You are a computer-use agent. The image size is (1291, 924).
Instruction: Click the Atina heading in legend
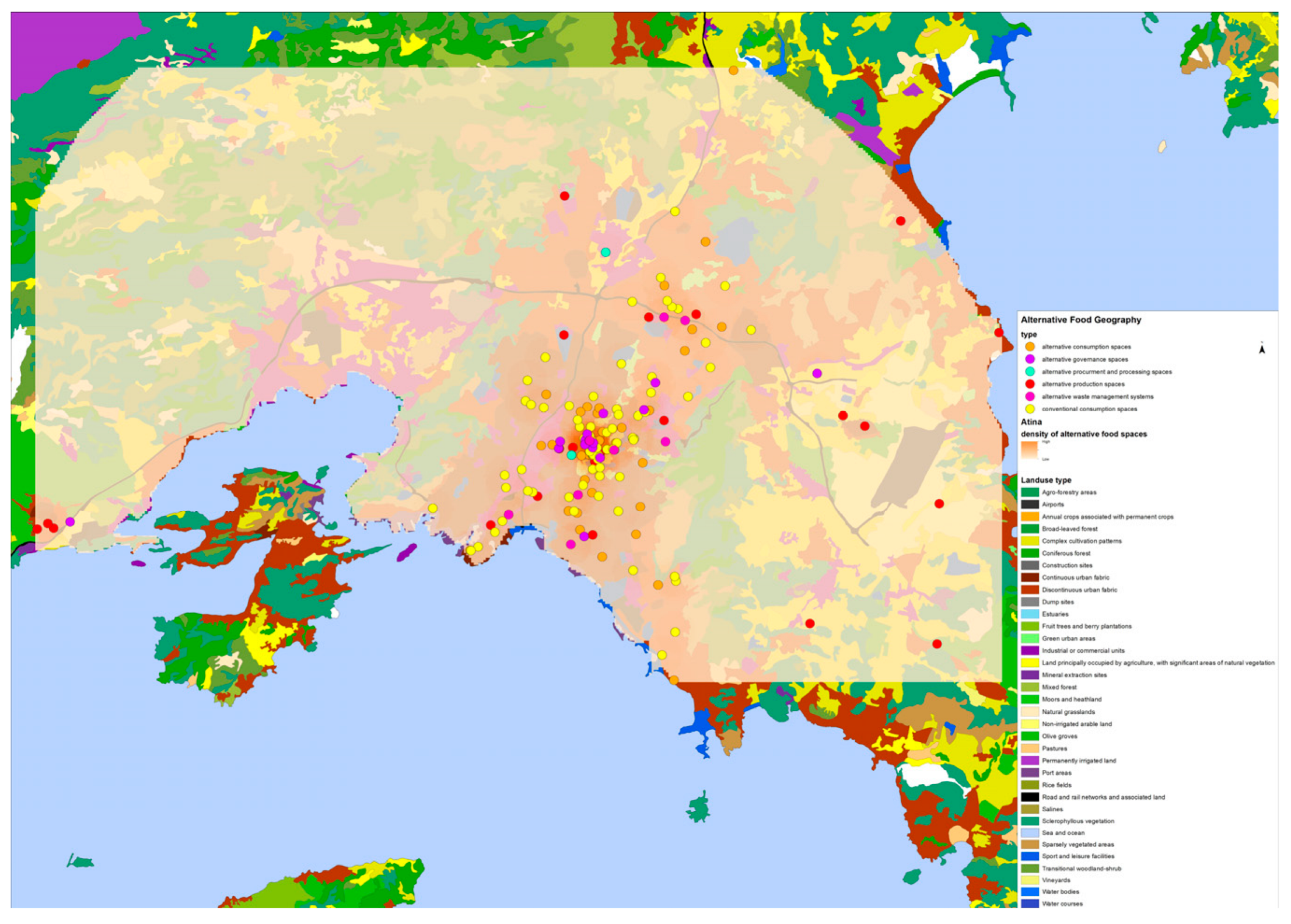point(1031,422)
